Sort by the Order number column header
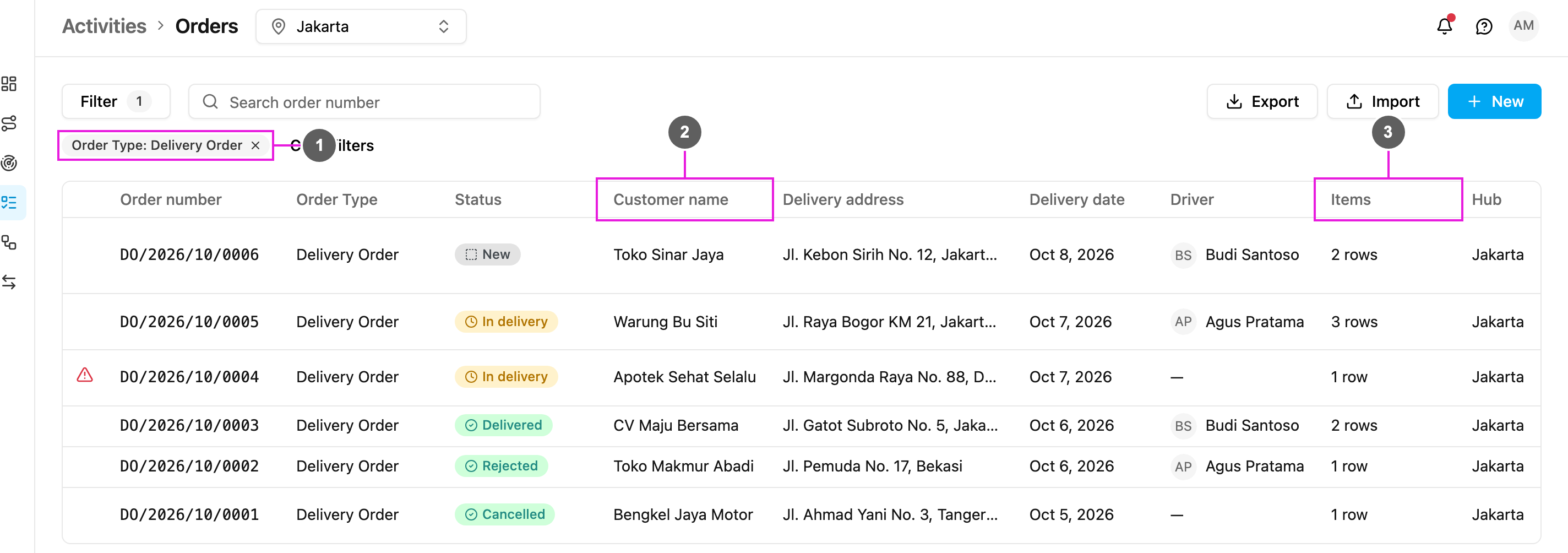This screenshot has height=553, width=1568. 171,200
